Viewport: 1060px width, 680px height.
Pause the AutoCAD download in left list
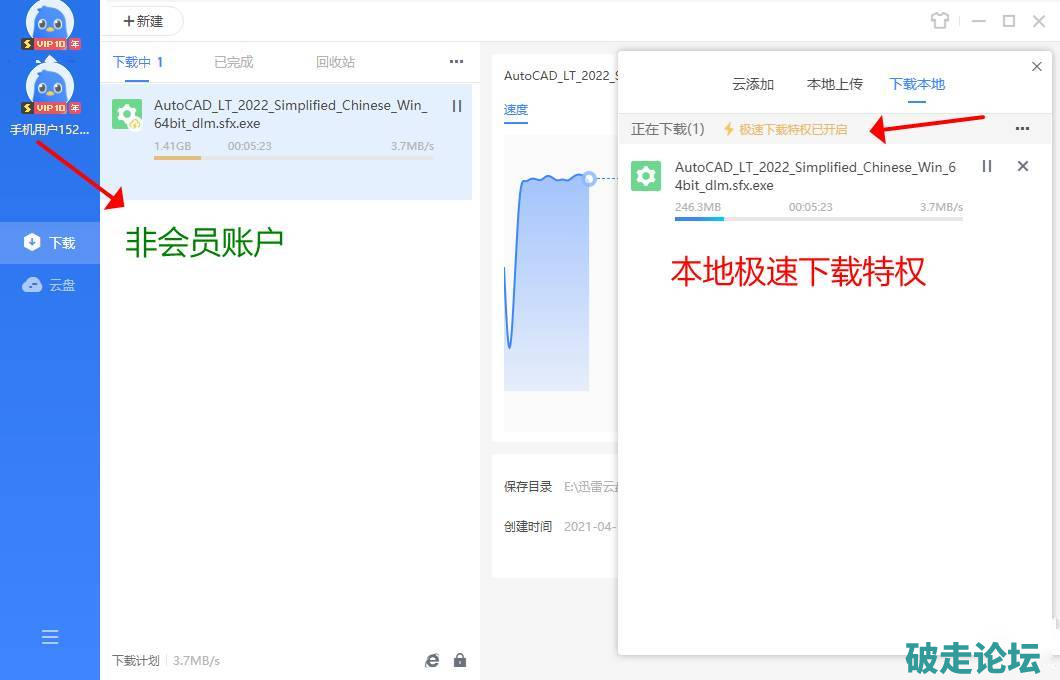[457, 106]
